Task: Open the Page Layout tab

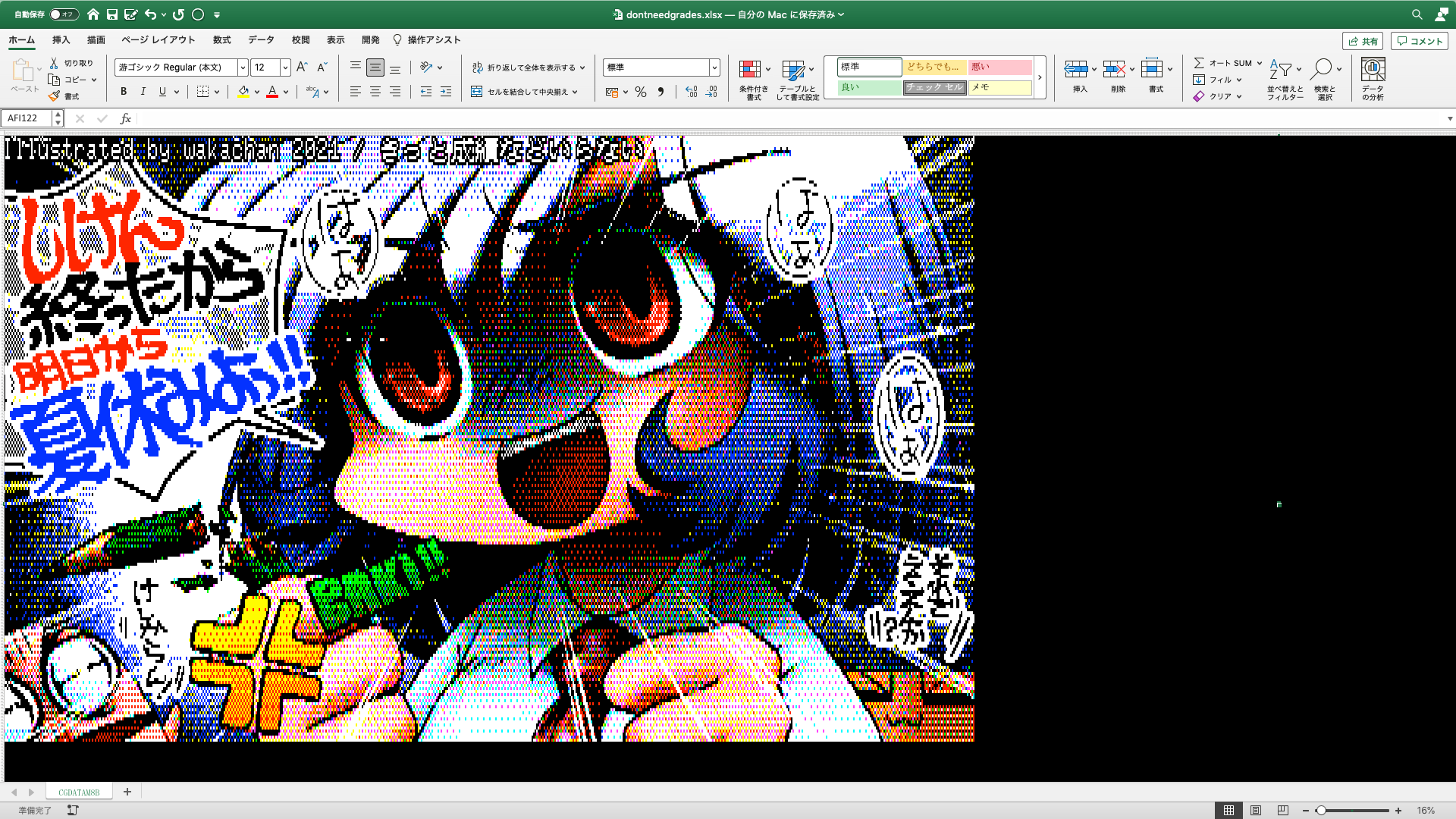Action: [x=158, y=40]
